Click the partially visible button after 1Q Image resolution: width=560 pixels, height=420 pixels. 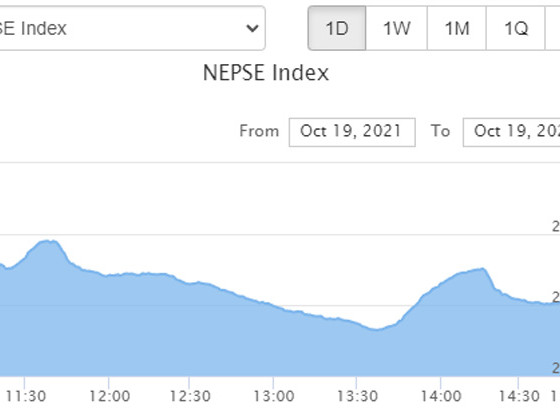[x=552, y=28]
